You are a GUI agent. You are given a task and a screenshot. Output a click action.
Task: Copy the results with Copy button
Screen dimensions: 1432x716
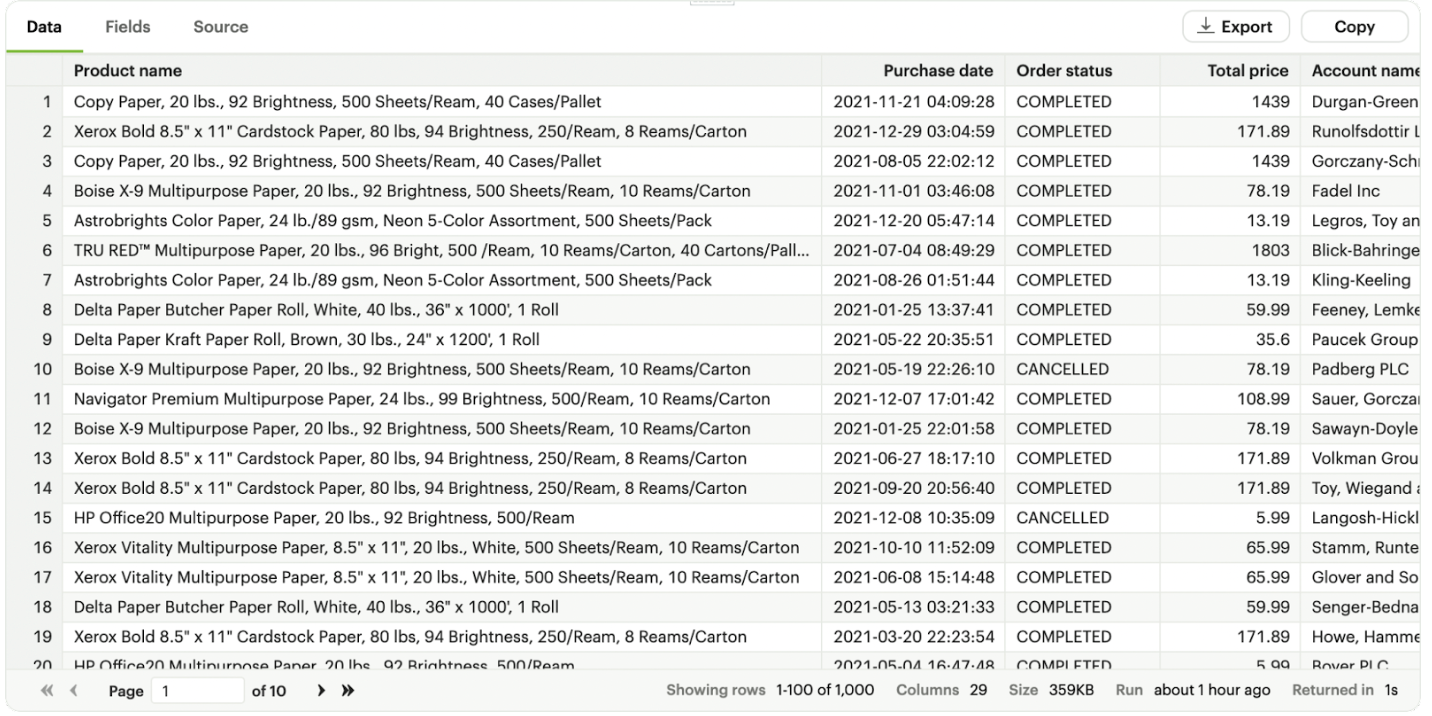coord(1354,27)
